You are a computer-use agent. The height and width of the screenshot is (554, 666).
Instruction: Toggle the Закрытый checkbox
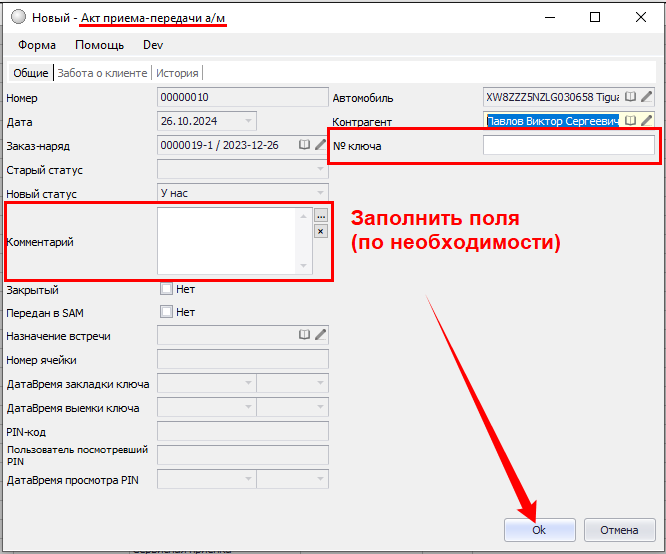167,289
